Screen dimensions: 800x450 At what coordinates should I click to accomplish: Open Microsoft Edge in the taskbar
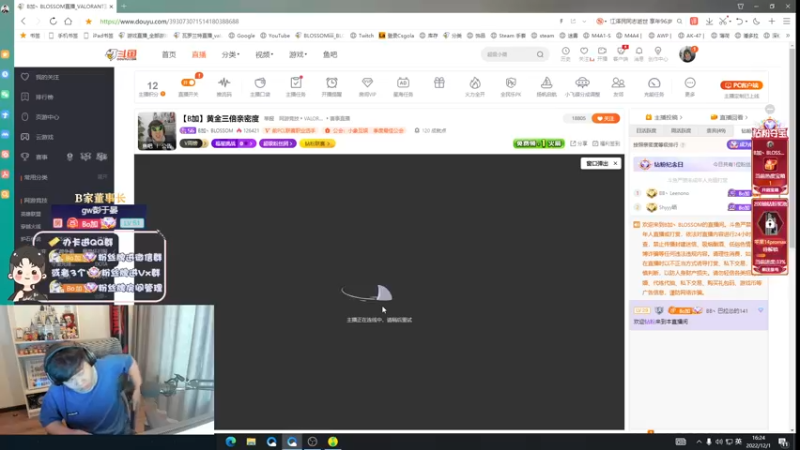click(x=231, y=442)
